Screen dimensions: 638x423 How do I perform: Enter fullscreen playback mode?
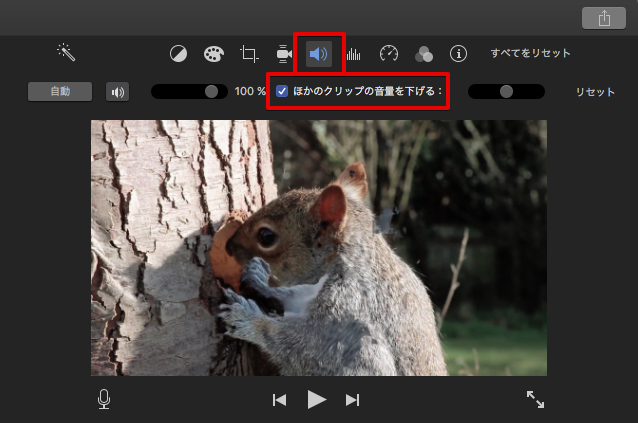pos(535,399)
